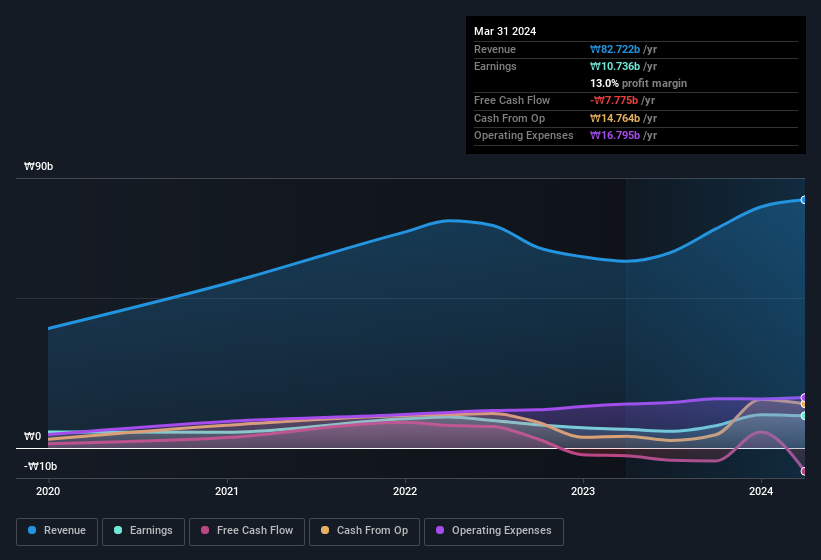Click the ₩82.722b revenue value

[x=615, y=49]
